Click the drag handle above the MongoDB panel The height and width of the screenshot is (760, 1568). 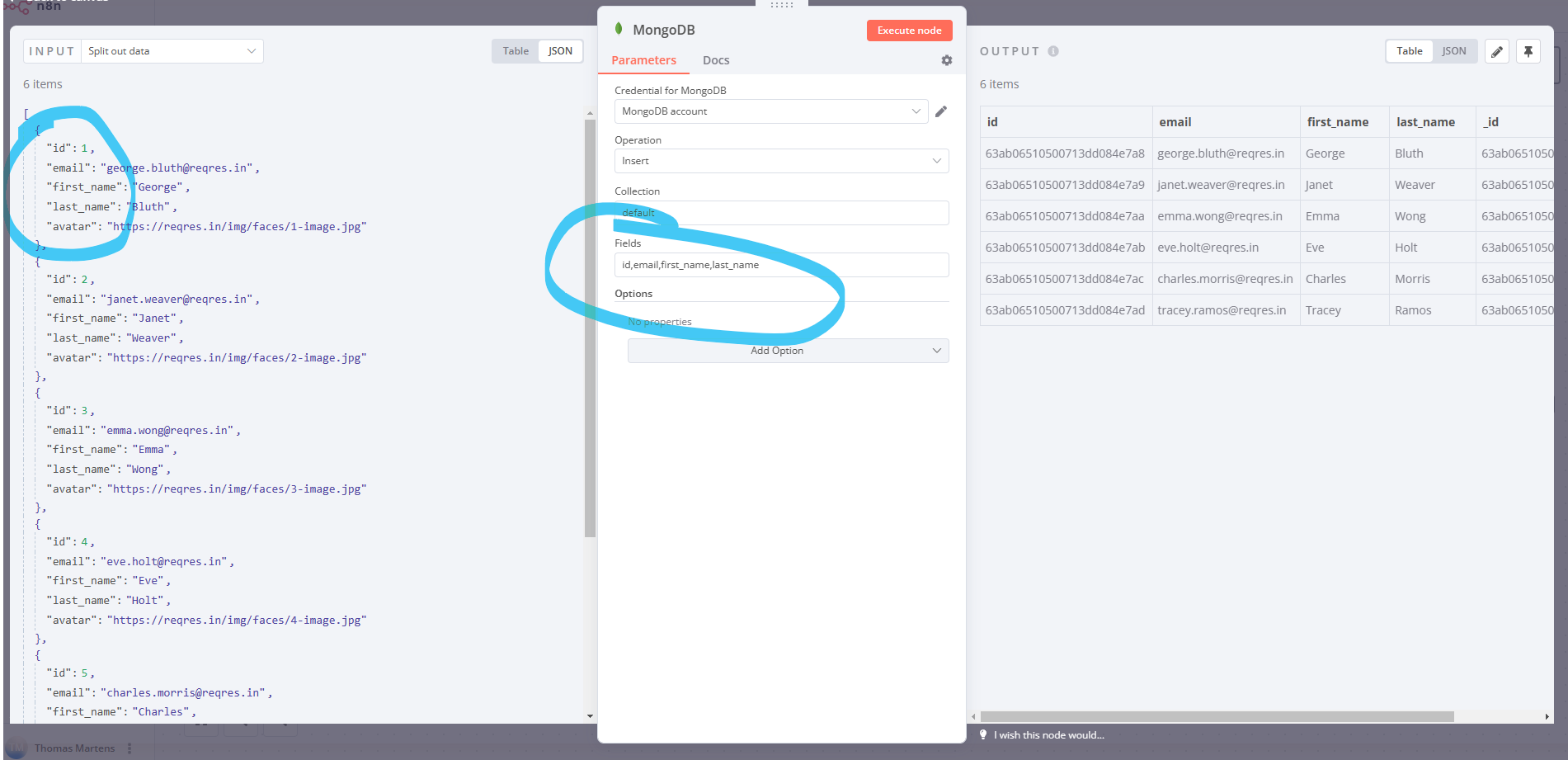coord(782,5)
